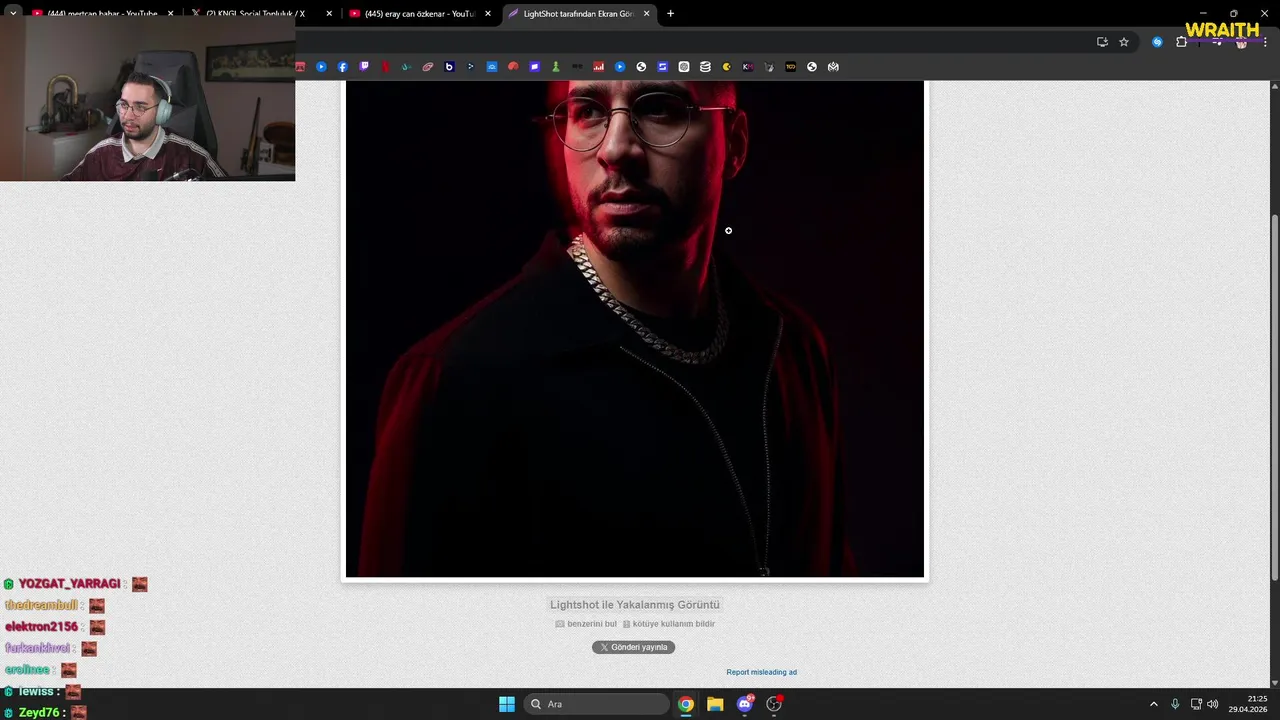Expand the system tray hidden icons chevron
The width and height of the screenshot is (1280, 720).
pyautogui.click(x=1153, y=704)
